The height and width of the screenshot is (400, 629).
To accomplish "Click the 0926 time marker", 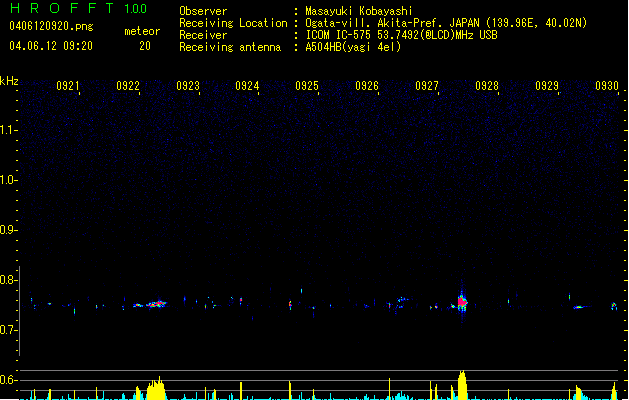I will [367, 86].
